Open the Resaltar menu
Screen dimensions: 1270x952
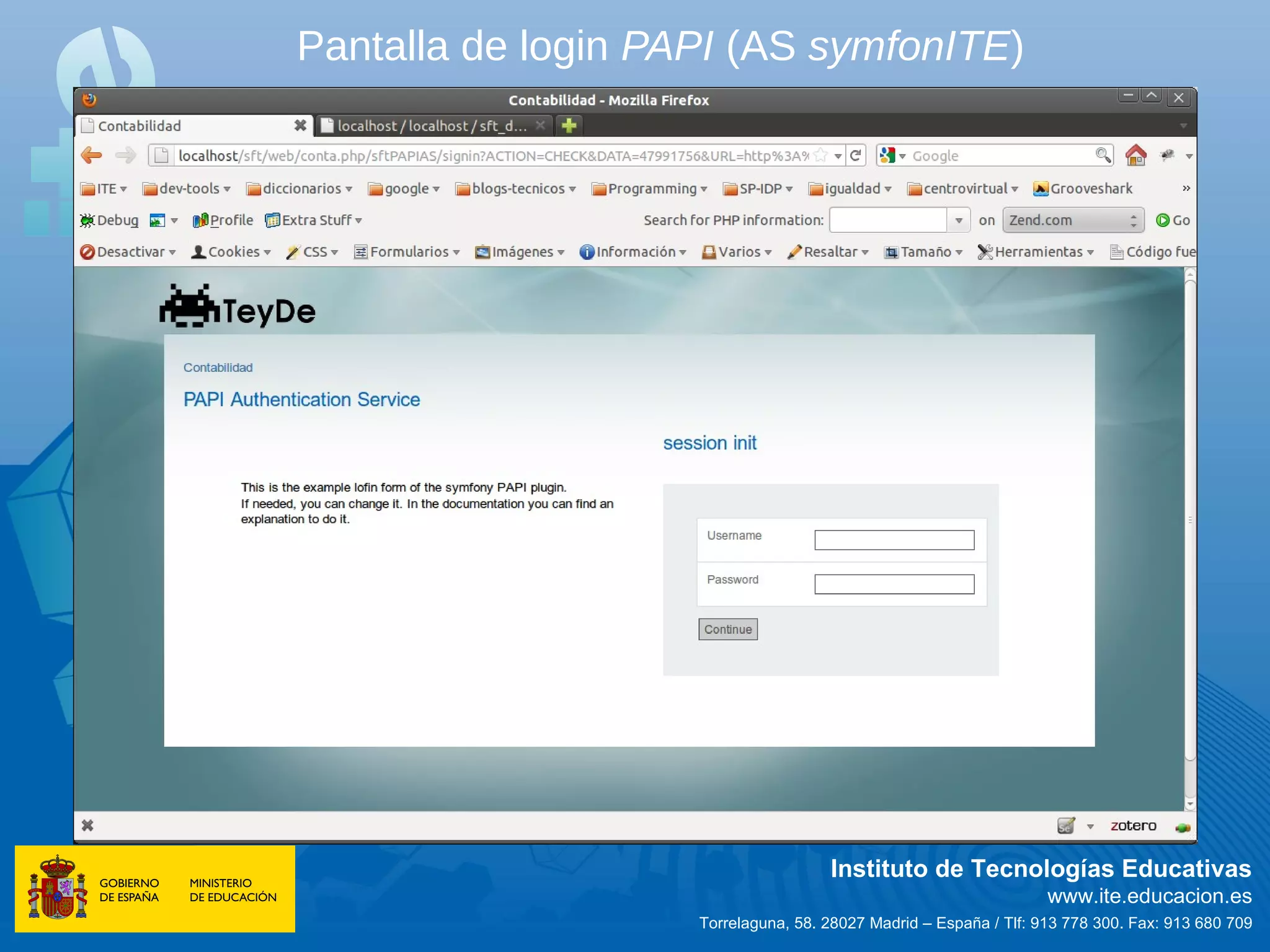tap(828, 252)
